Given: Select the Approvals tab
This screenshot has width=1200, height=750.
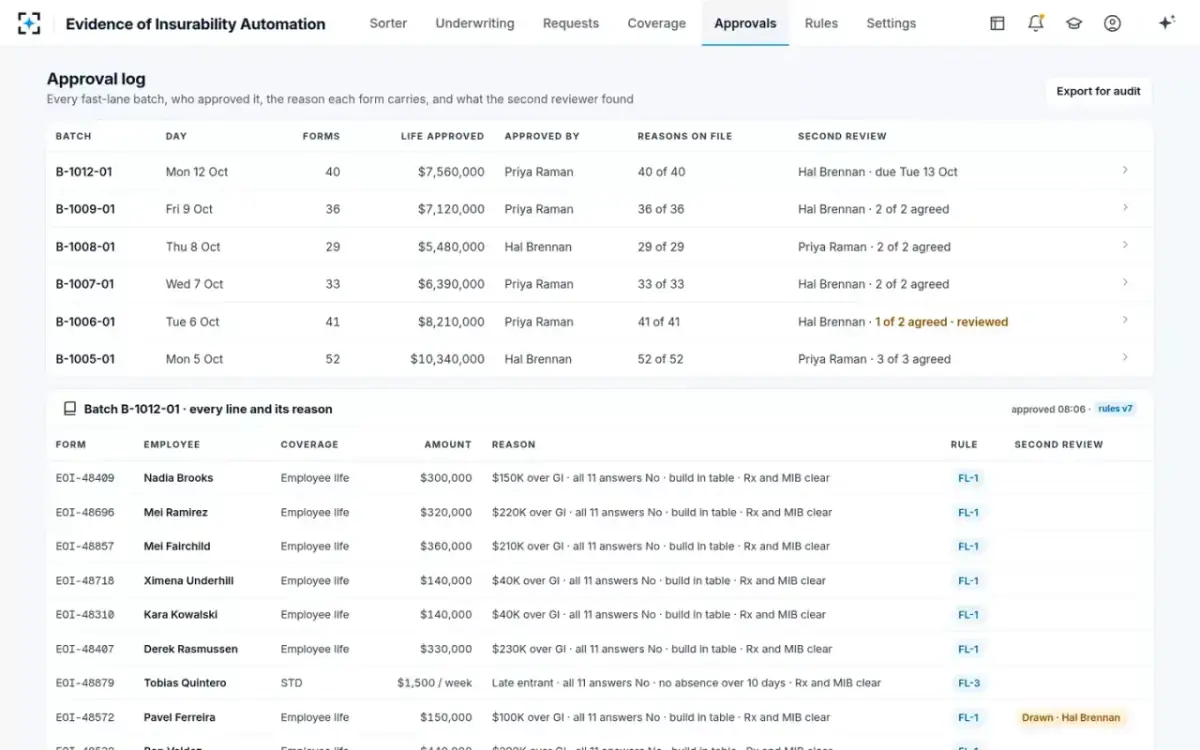Looking at the screenshot, I should (745, 23).
